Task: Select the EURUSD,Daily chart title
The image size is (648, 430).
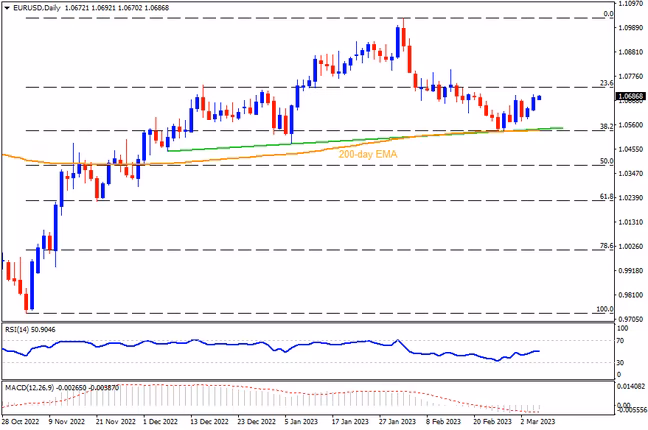Action: click(37, 8)
